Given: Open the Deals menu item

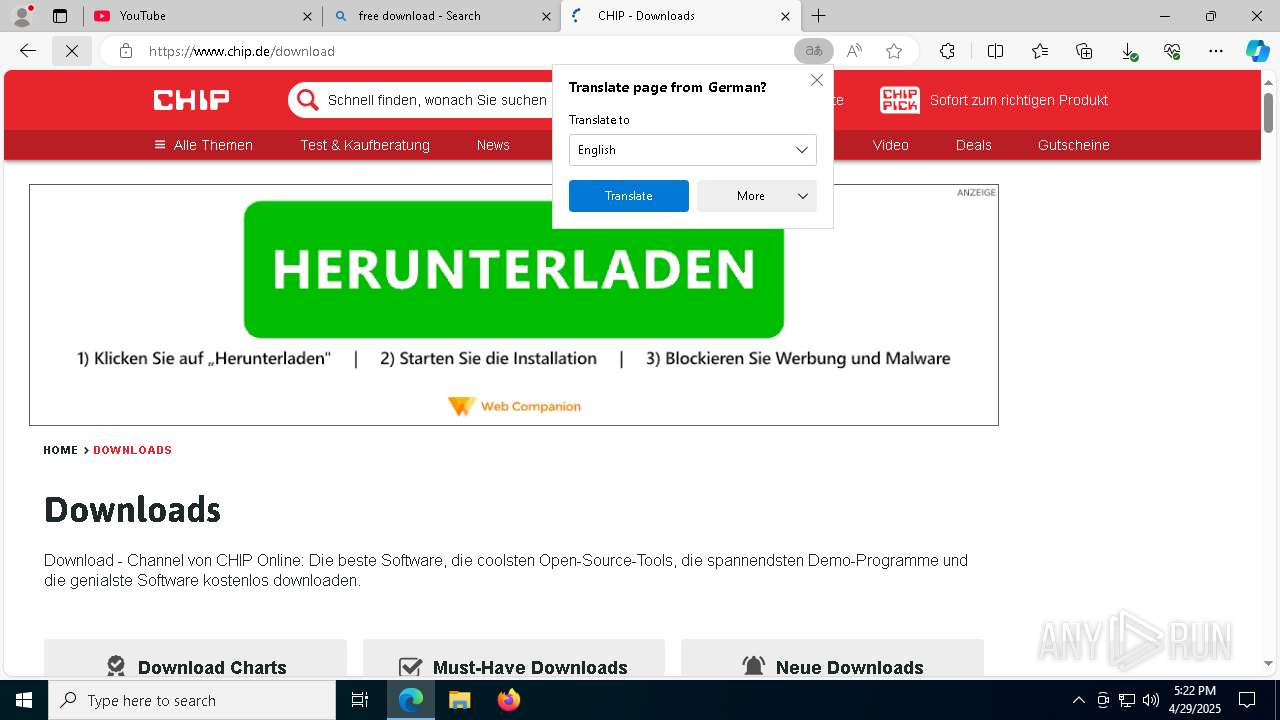Looking at the screenshot, I should click(x=973, y=145).
